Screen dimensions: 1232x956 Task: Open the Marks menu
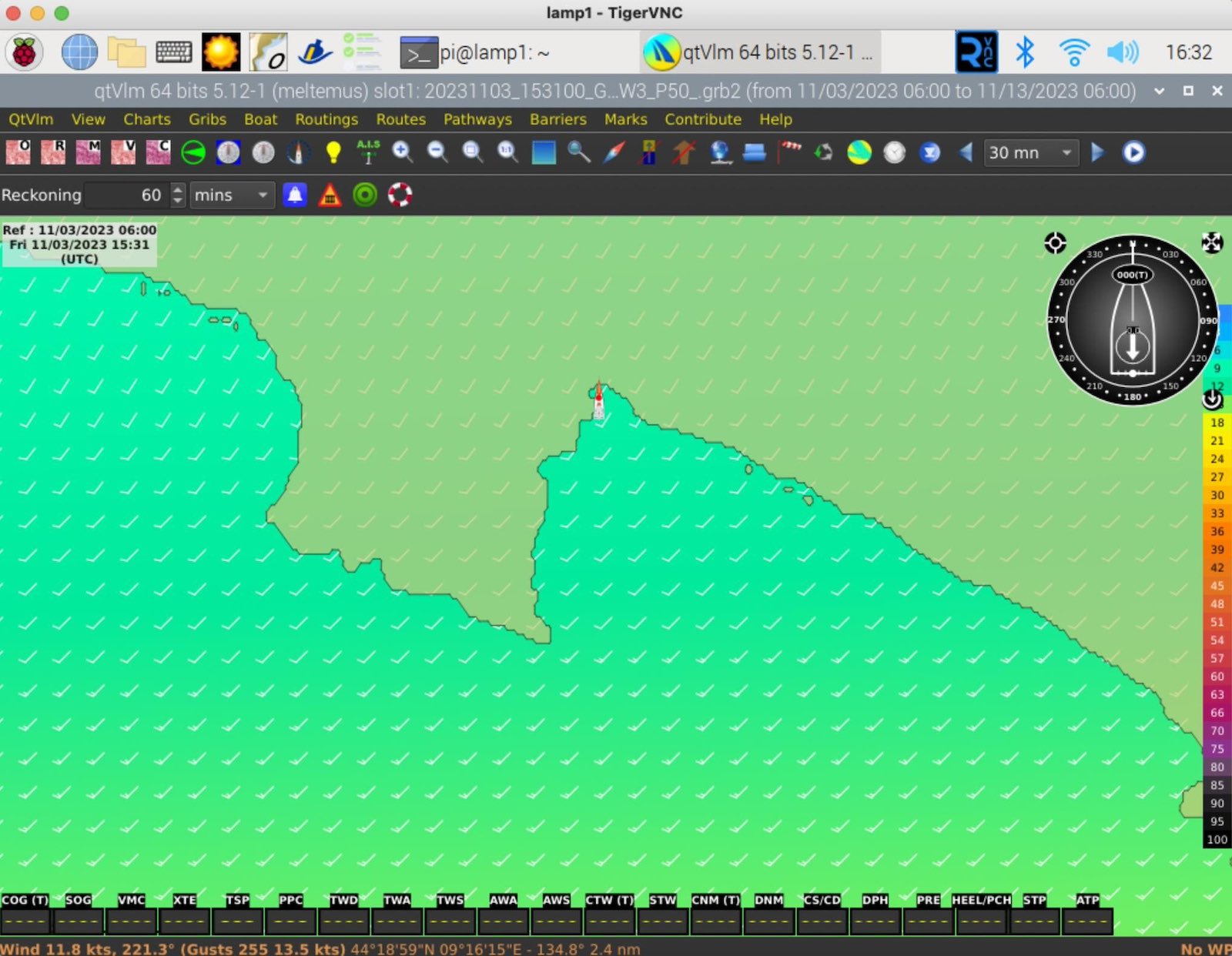625,119
